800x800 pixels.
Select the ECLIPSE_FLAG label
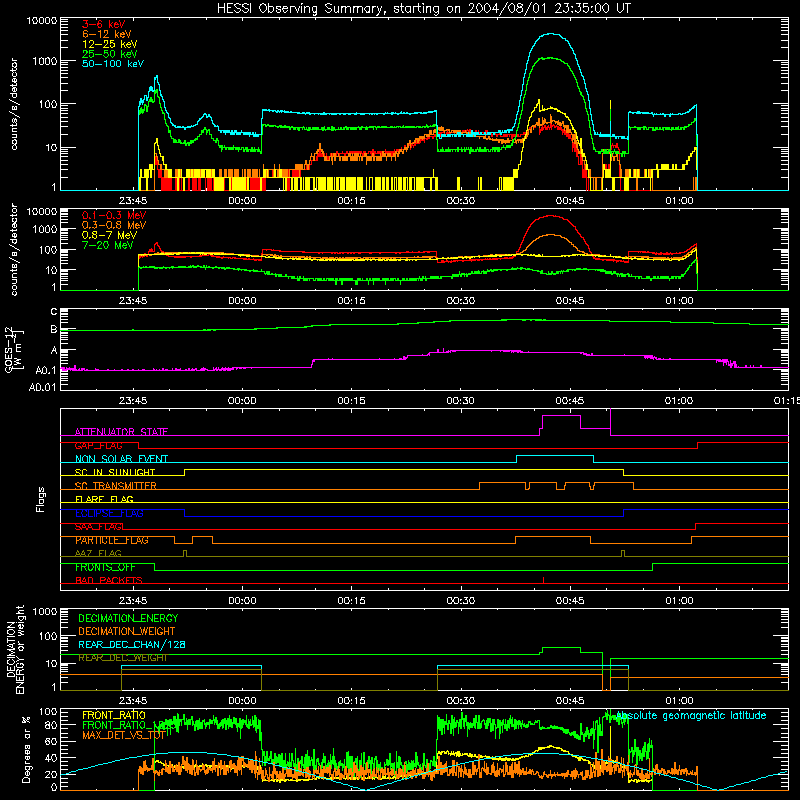[x=109, y=513]
